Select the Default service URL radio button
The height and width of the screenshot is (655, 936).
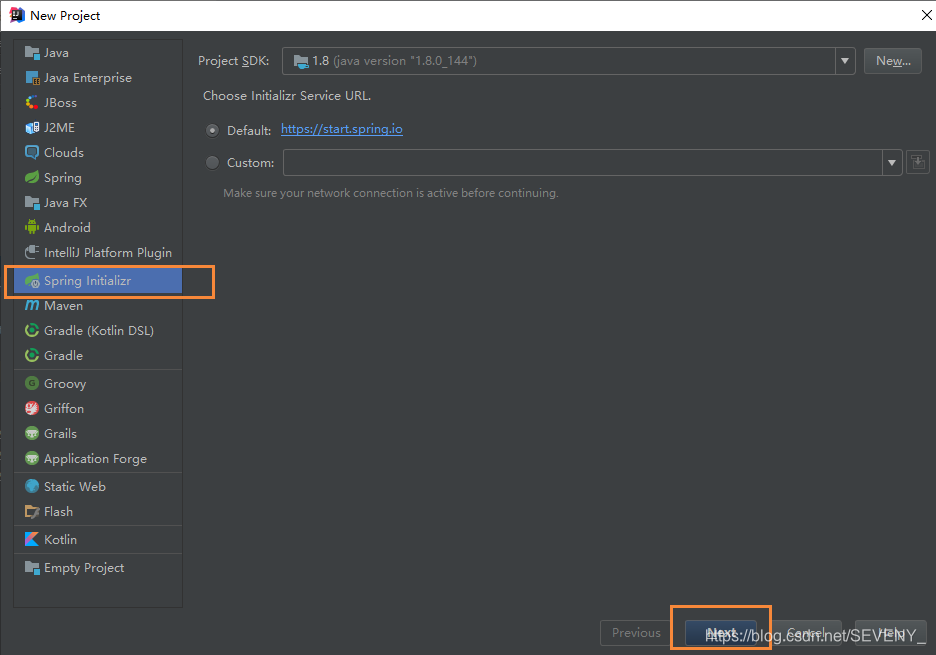click(212, 130)
